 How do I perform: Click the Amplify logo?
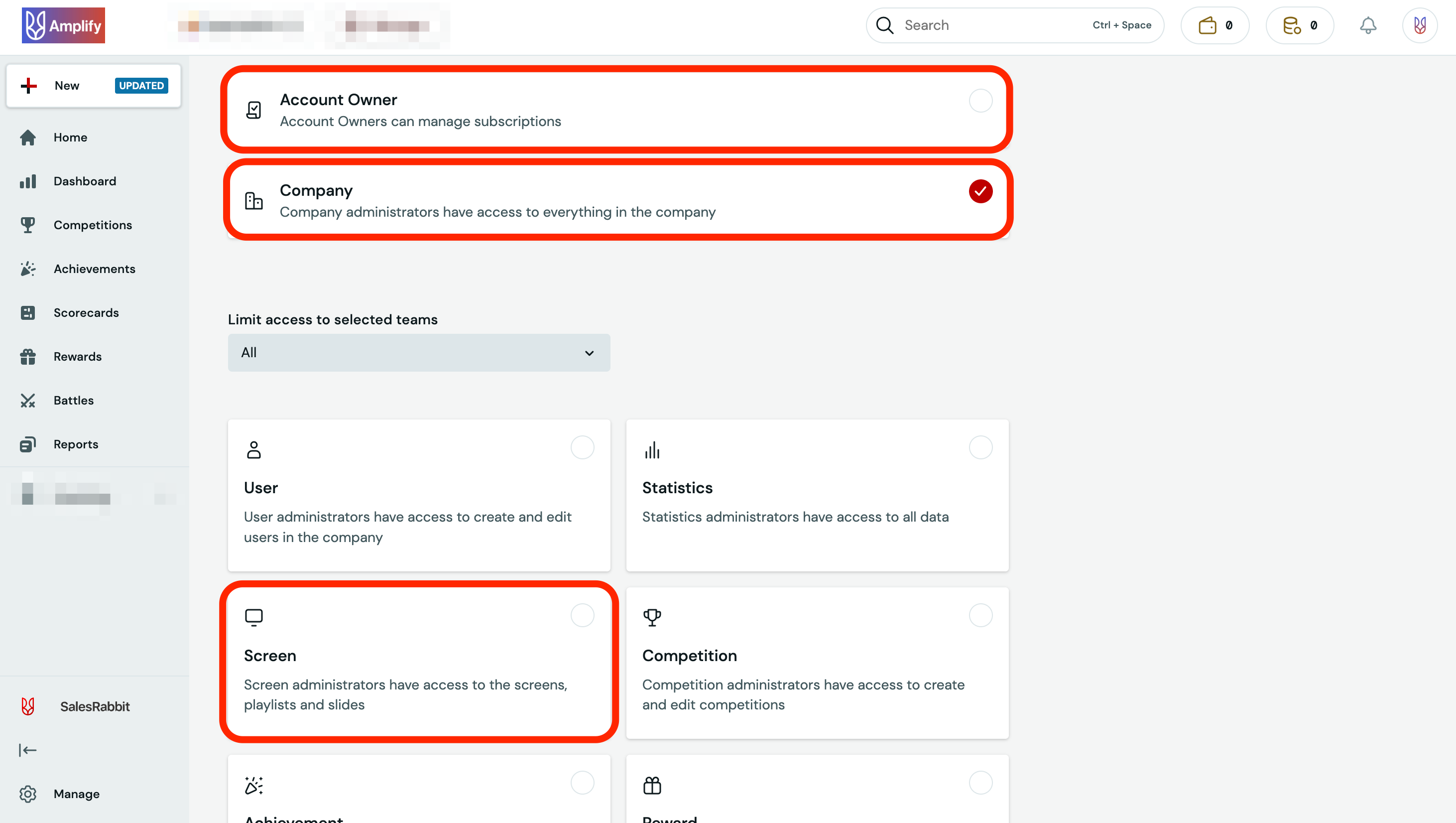[63, 25]
